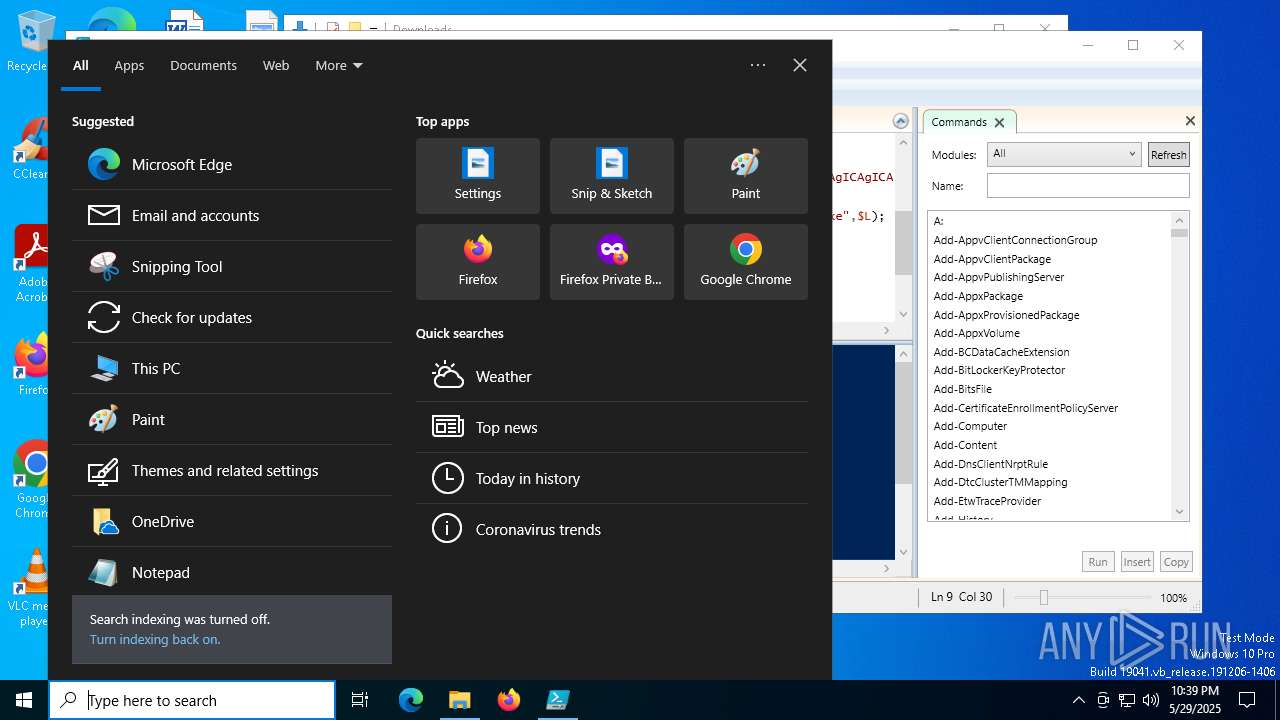
Task: Open File Explorer from the taskbar
Action: tap(459, 700)
